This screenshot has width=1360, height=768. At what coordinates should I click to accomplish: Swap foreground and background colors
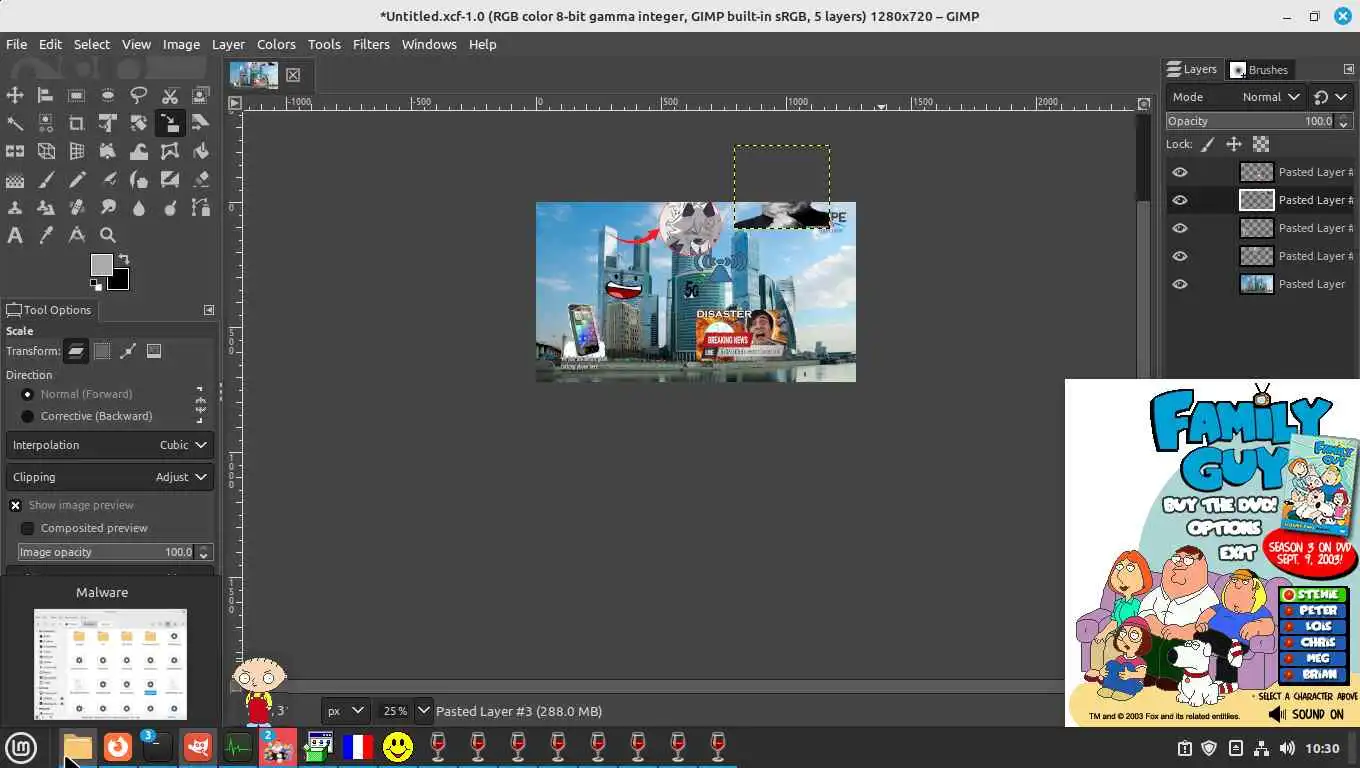(123, 260)
